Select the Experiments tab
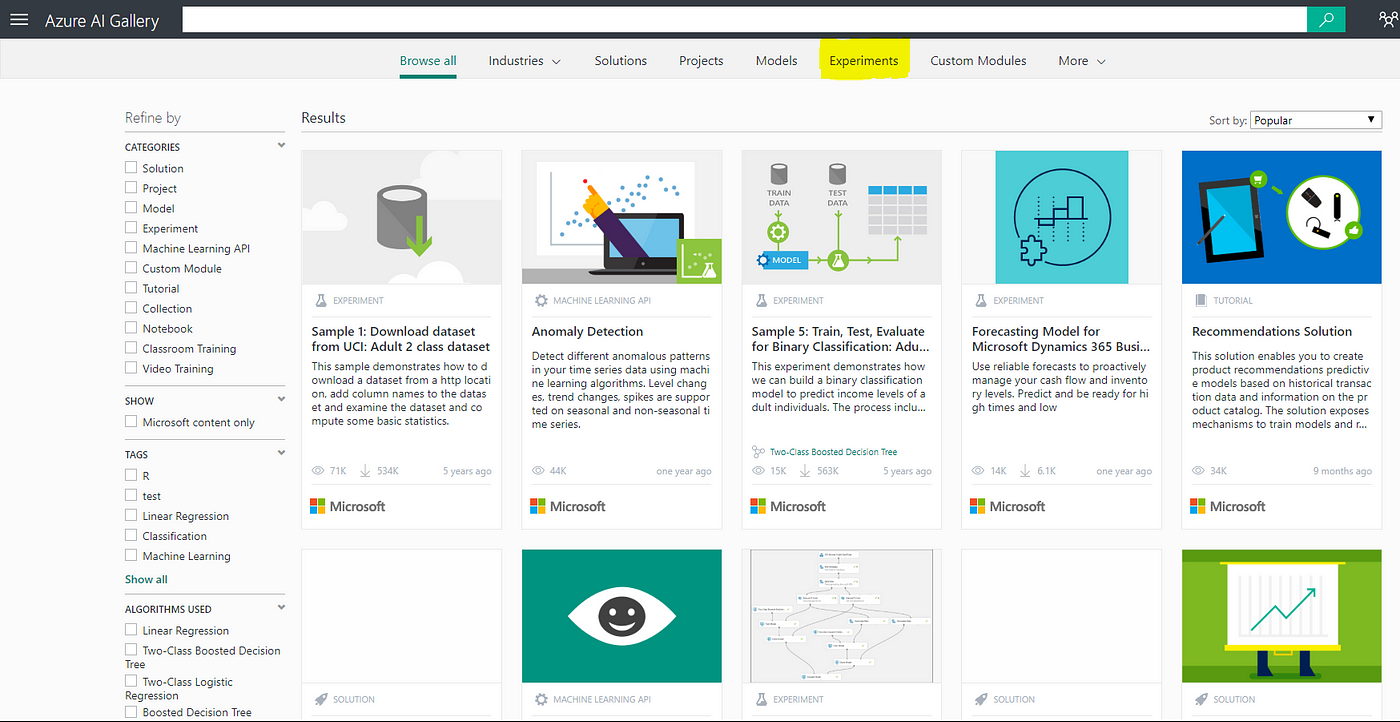 click(864, 61)
